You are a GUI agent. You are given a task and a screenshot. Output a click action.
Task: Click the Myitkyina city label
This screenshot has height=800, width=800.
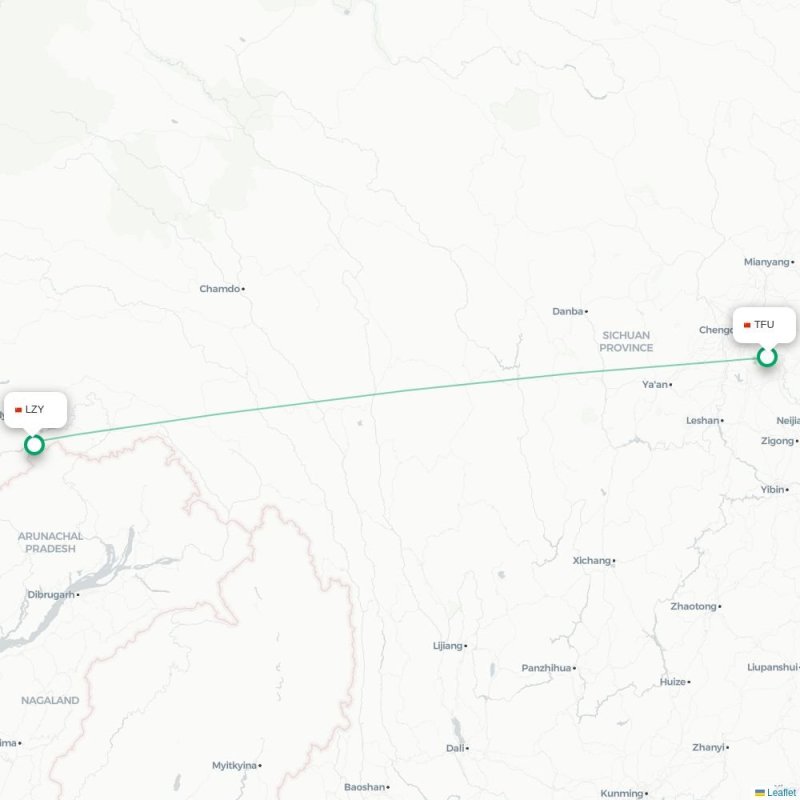point(234,765)
